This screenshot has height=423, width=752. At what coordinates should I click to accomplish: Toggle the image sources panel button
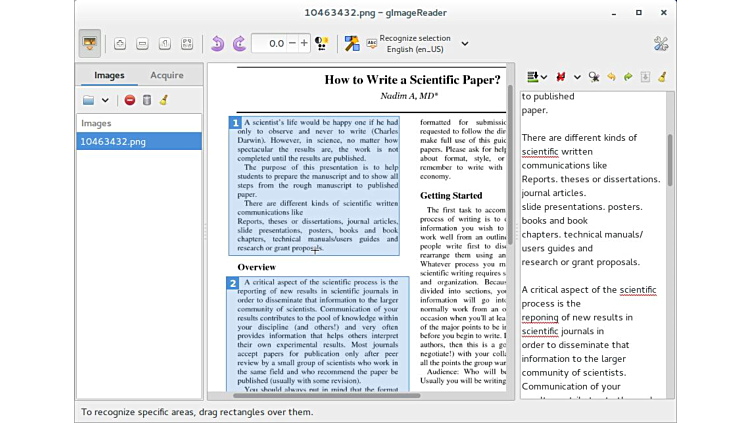pos(90,43)
